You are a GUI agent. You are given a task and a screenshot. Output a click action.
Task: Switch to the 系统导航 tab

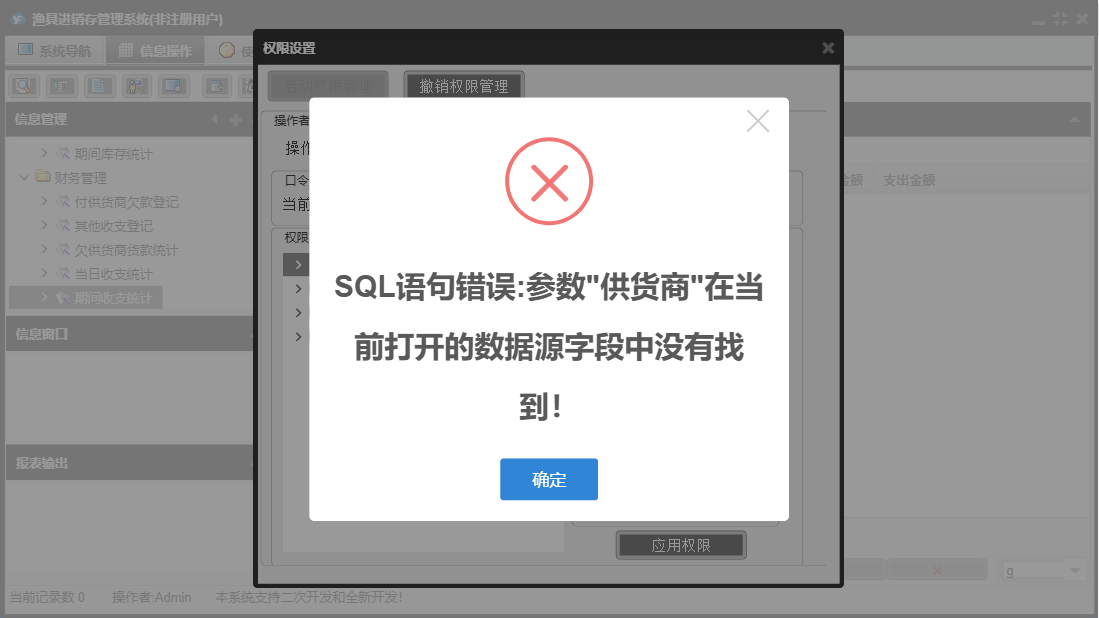coord(55,50)
